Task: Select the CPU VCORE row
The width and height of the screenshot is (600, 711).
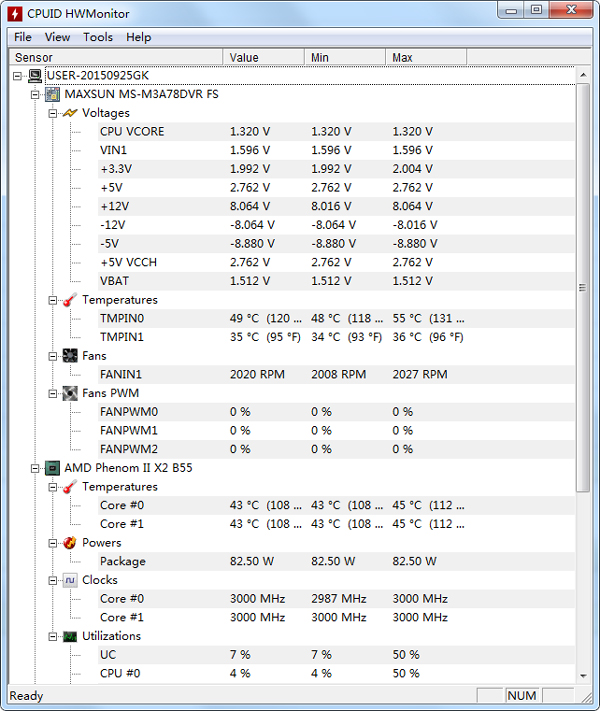Action: 337,131
